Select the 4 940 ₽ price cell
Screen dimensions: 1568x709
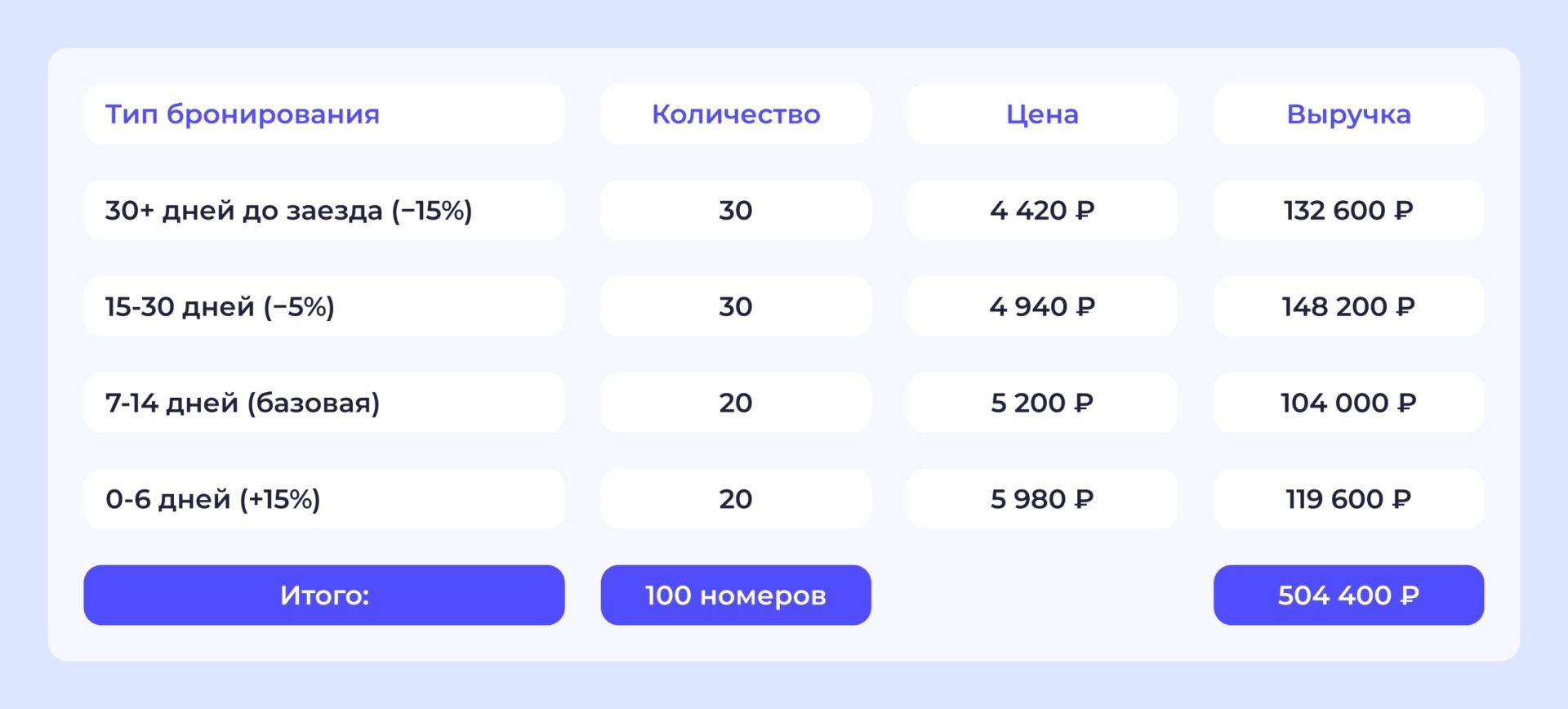tap(1041, 307)
